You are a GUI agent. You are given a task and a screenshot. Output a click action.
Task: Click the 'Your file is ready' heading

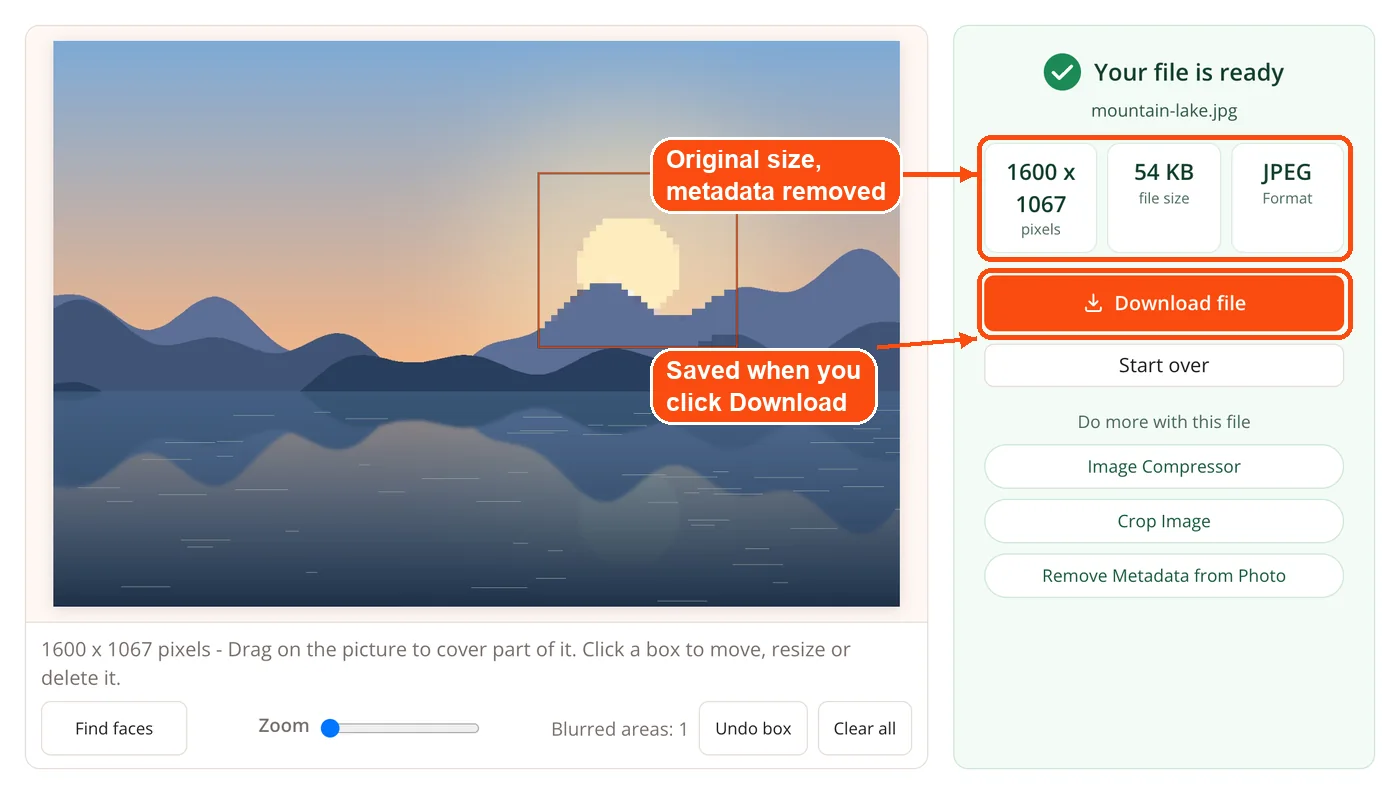[1189, 72]
